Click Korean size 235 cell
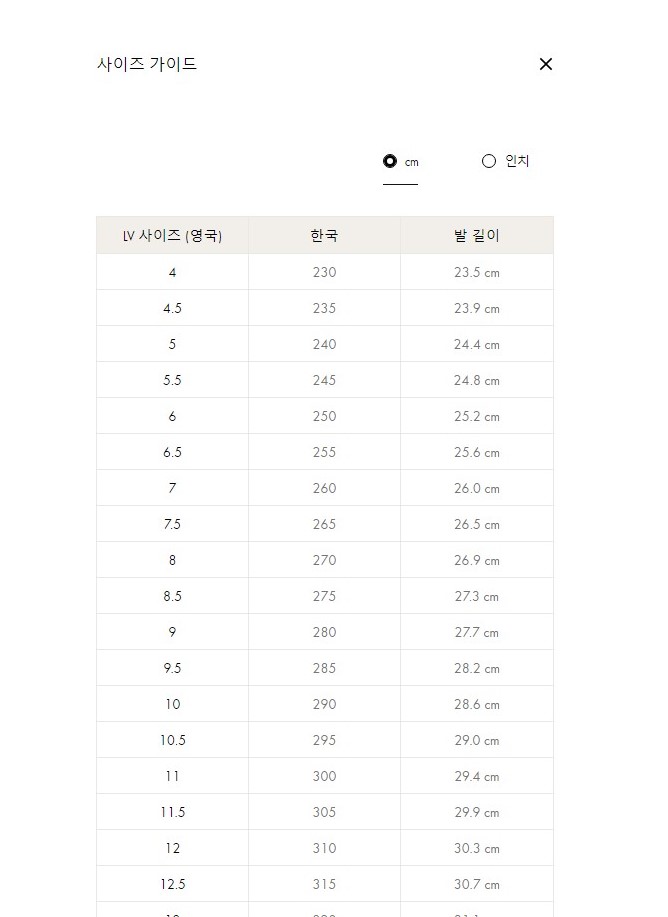Viewport: 668px width, 917px height. [324, 308]
